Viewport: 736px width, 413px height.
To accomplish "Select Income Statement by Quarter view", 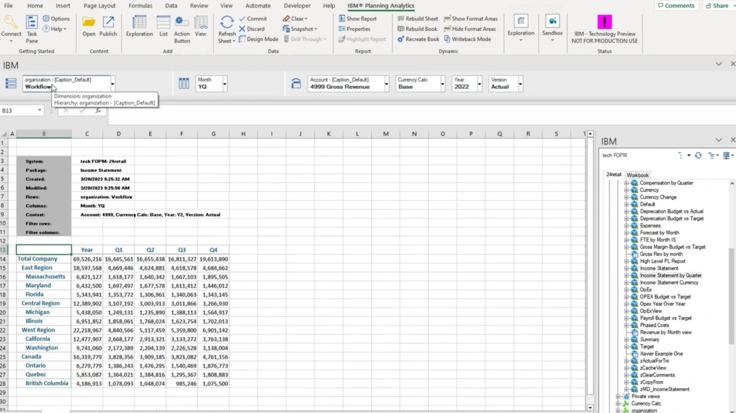I will tap(671, 275).
